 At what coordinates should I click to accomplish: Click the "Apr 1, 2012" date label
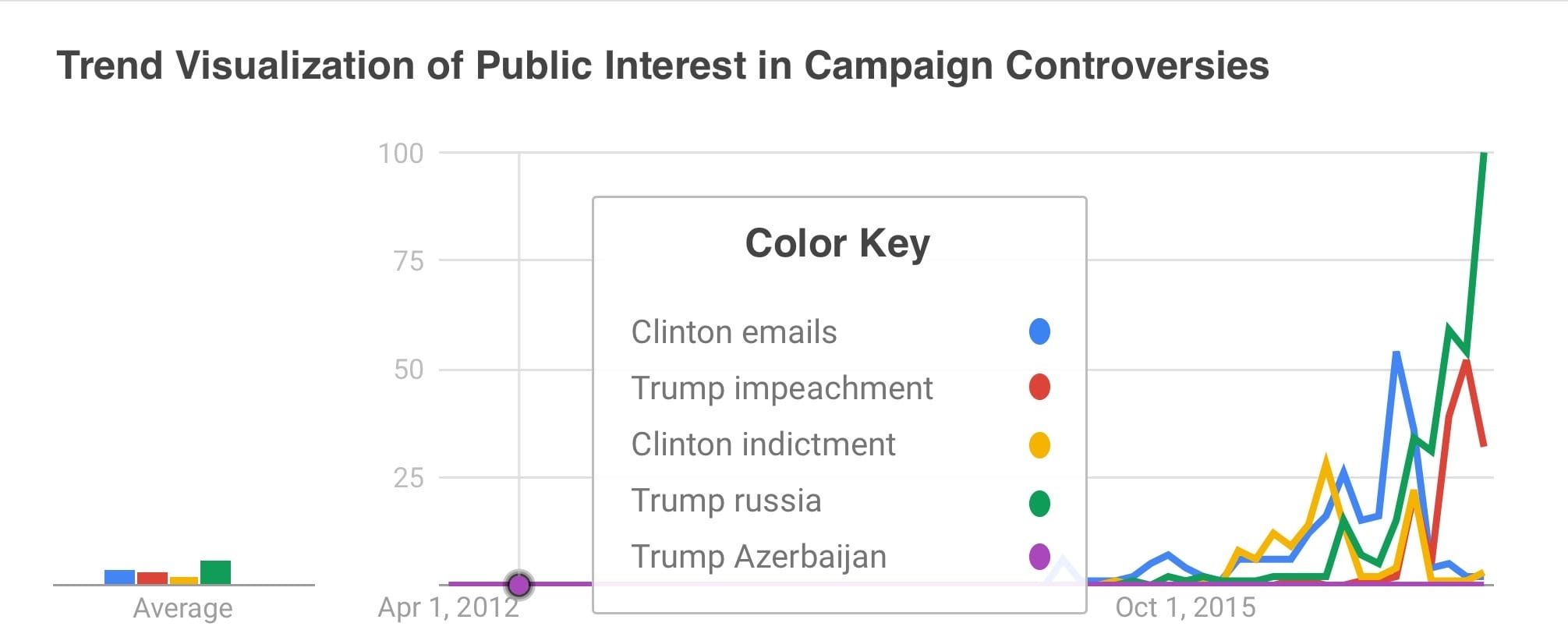(x=448, y=607)
